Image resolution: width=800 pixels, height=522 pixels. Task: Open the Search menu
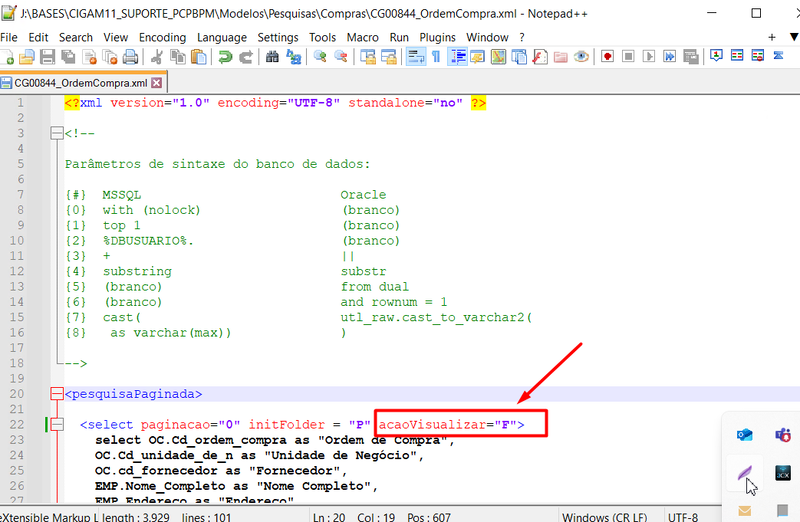coord(76,37)
